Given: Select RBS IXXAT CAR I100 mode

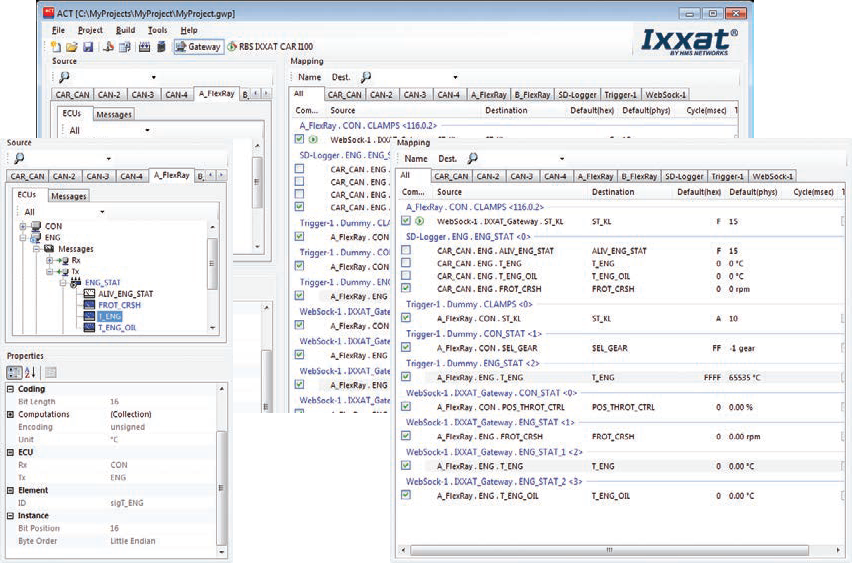Looking at the screenshot, I should coord(270,47).
